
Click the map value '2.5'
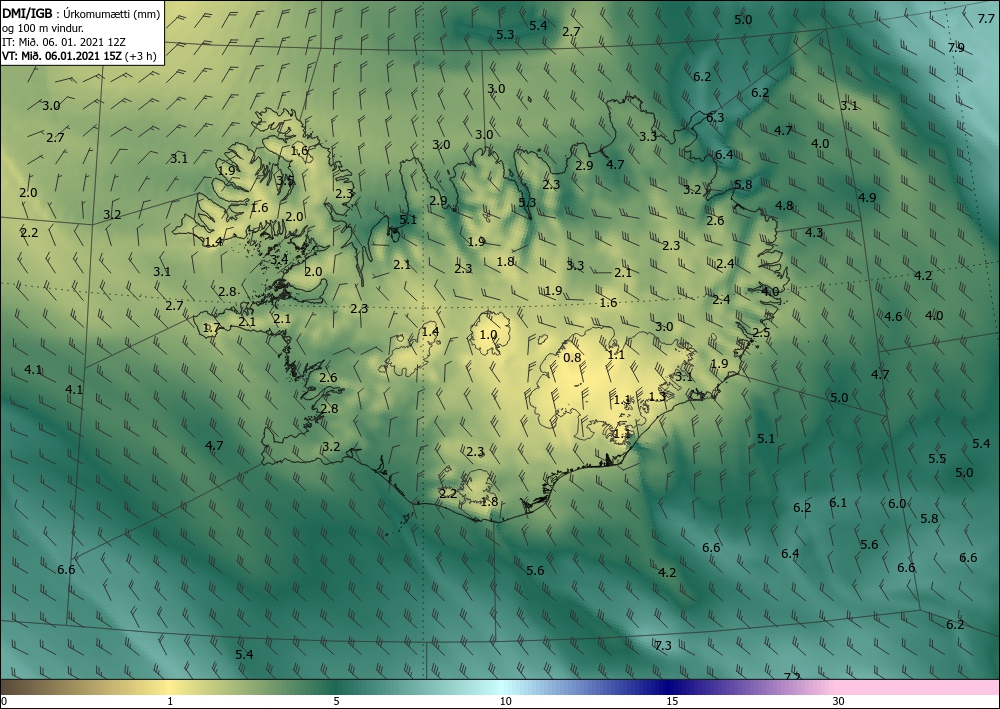click(761, 333)
